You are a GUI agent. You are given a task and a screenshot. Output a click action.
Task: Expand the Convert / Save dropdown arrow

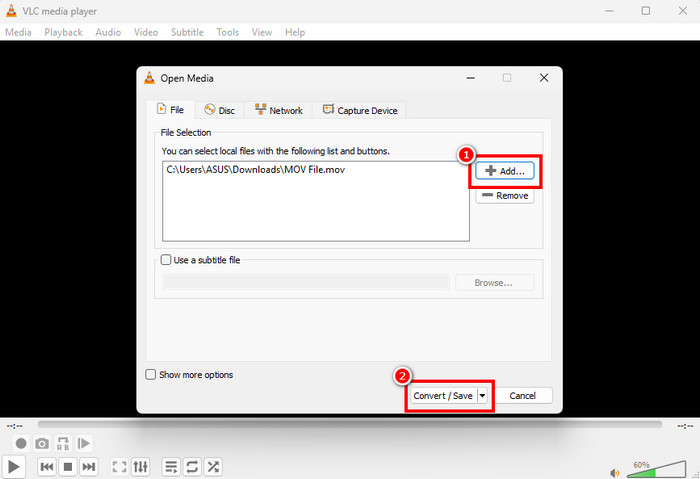coord(483,396)
